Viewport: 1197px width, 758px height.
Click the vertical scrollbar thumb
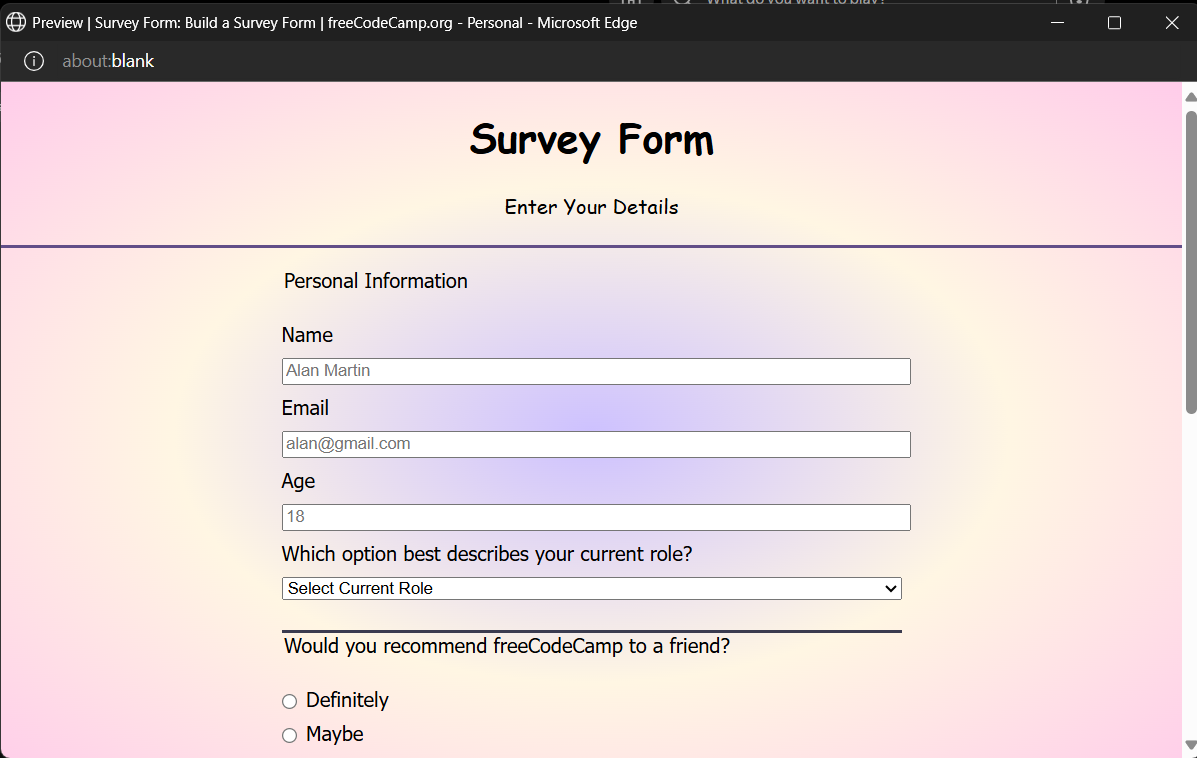click(x=1190, y=260)
